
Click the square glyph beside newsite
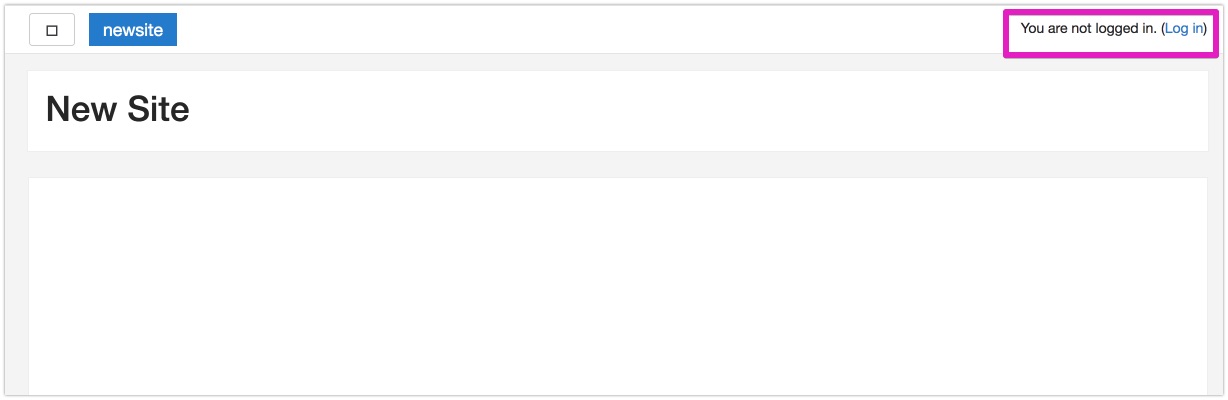click(x=52, y=30)
